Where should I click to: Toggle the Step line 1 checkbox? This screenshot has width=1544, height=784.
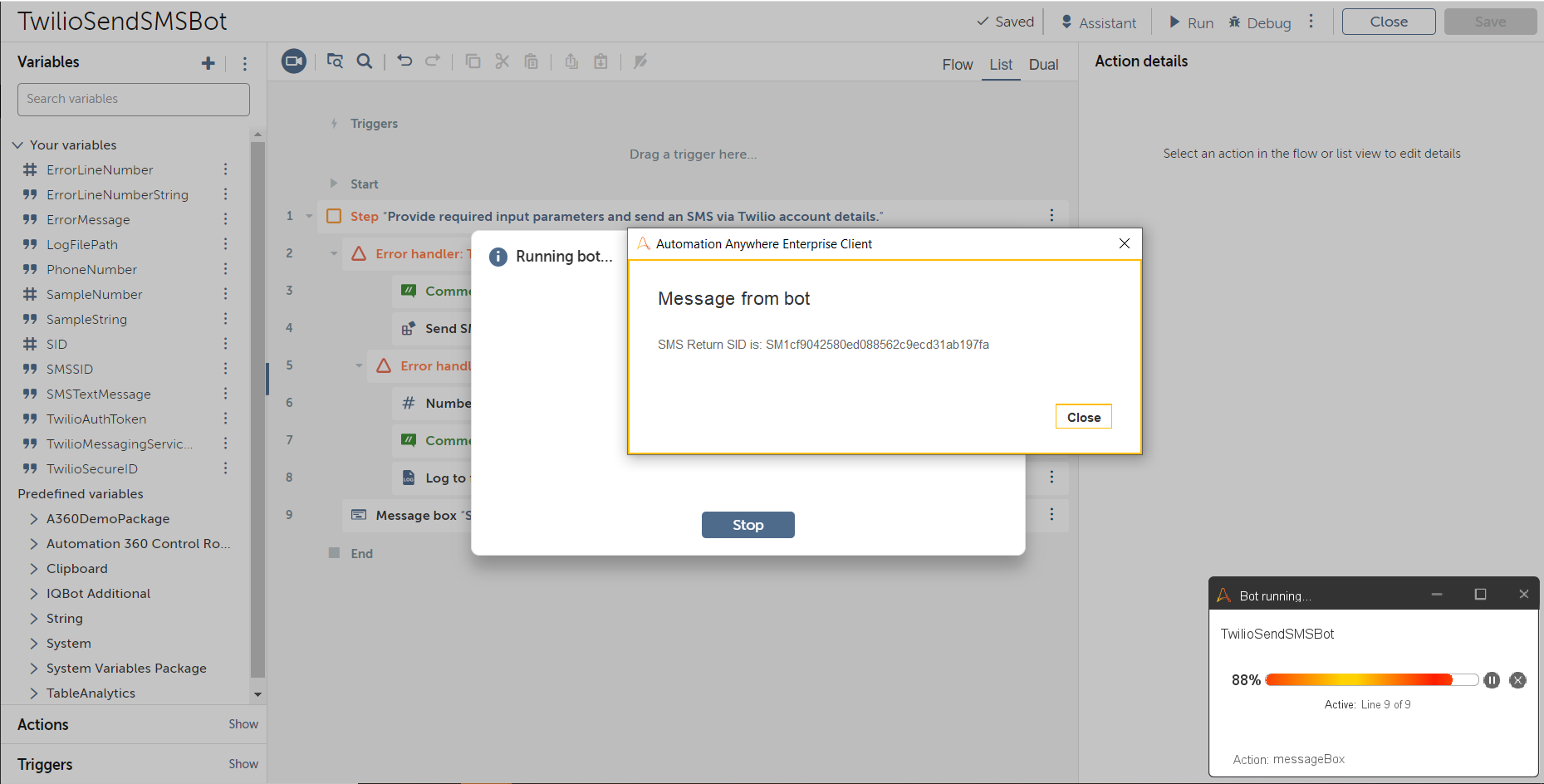point(334,216)
